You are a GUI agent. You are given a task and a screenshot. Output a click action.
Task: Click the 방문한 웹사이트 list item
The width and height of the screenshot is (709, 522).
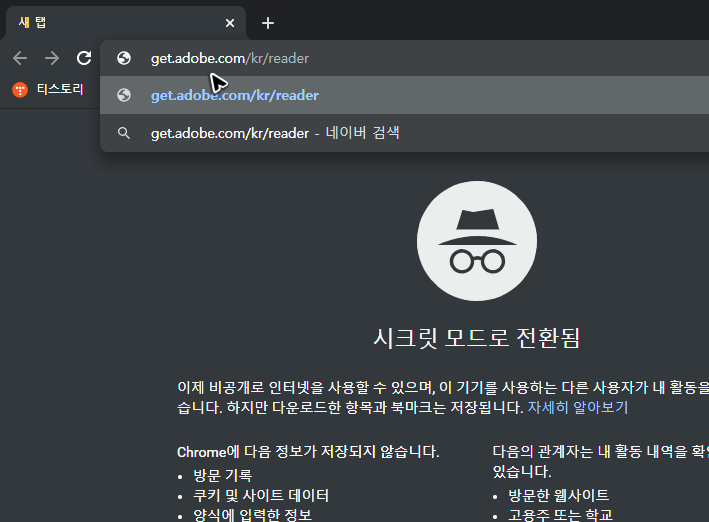(558, 495)
